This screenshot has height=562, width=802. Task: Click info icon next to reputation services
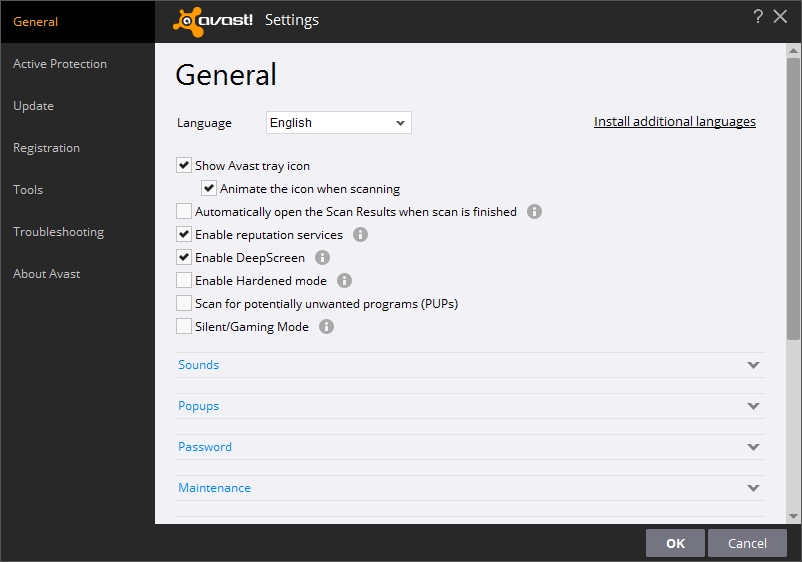(x=361, y=235)
